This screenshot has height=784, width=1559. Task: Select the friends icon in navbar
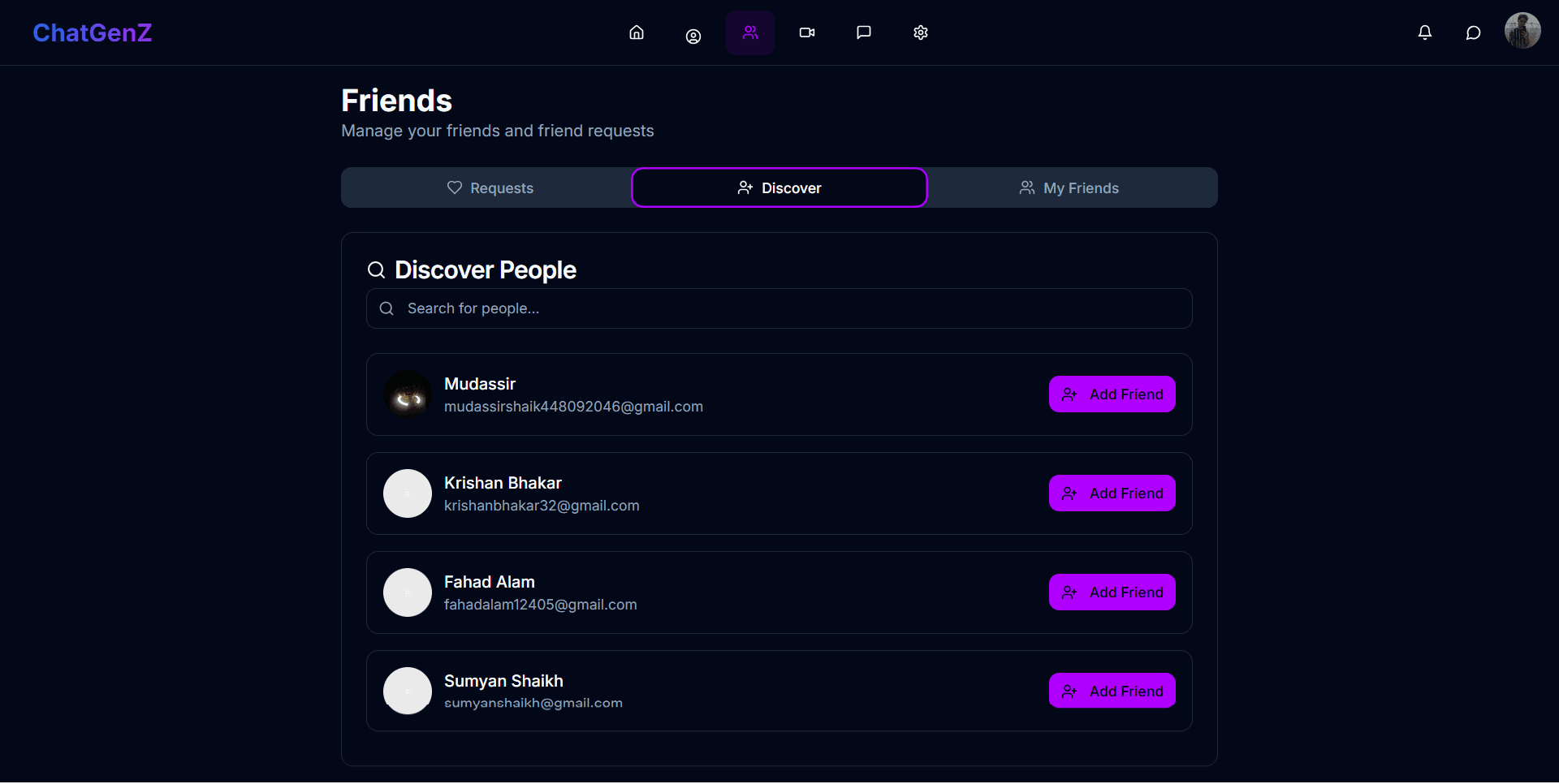(x=750, y=32)
